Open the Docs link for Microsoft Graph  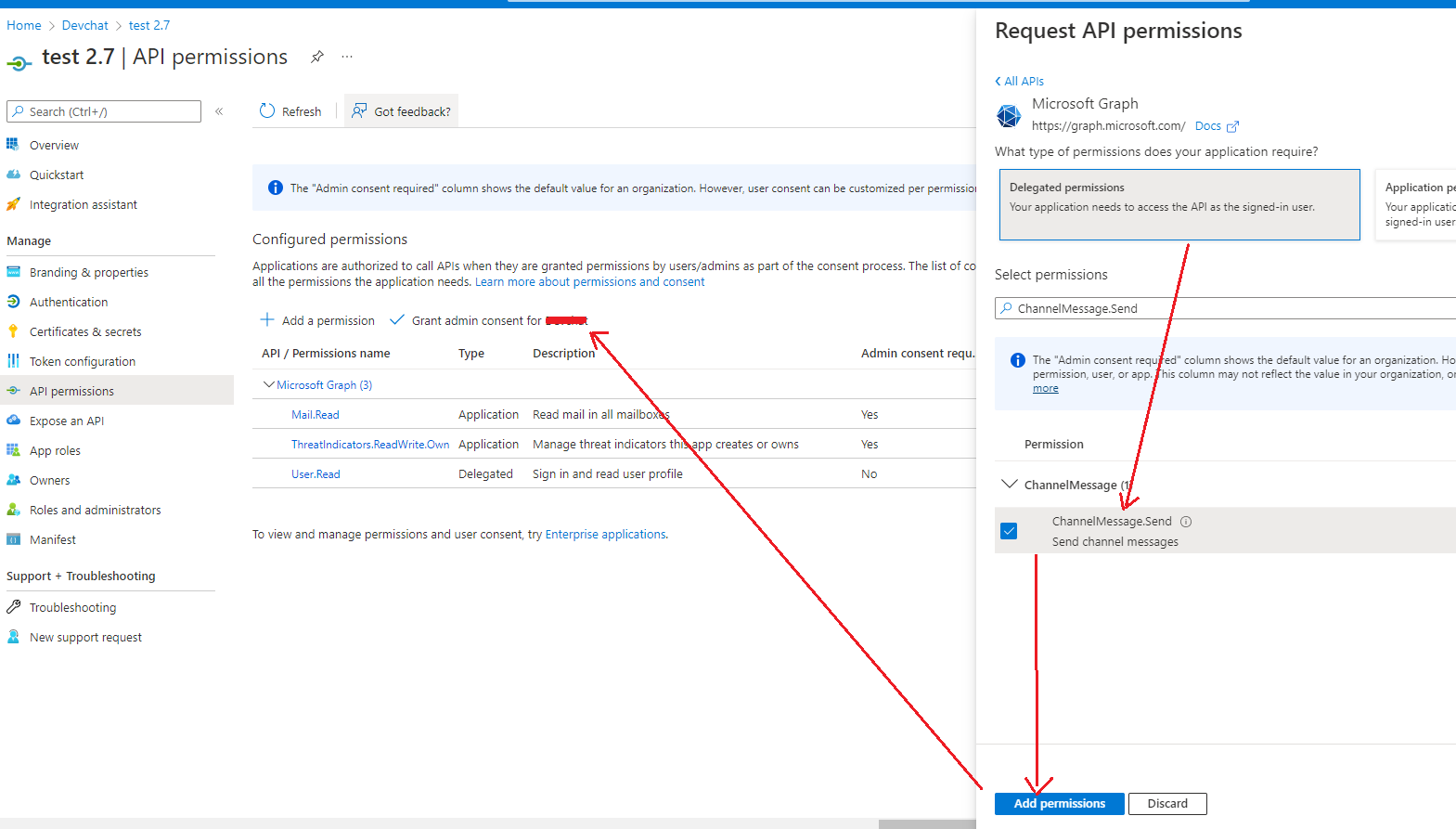[1208, 126]
